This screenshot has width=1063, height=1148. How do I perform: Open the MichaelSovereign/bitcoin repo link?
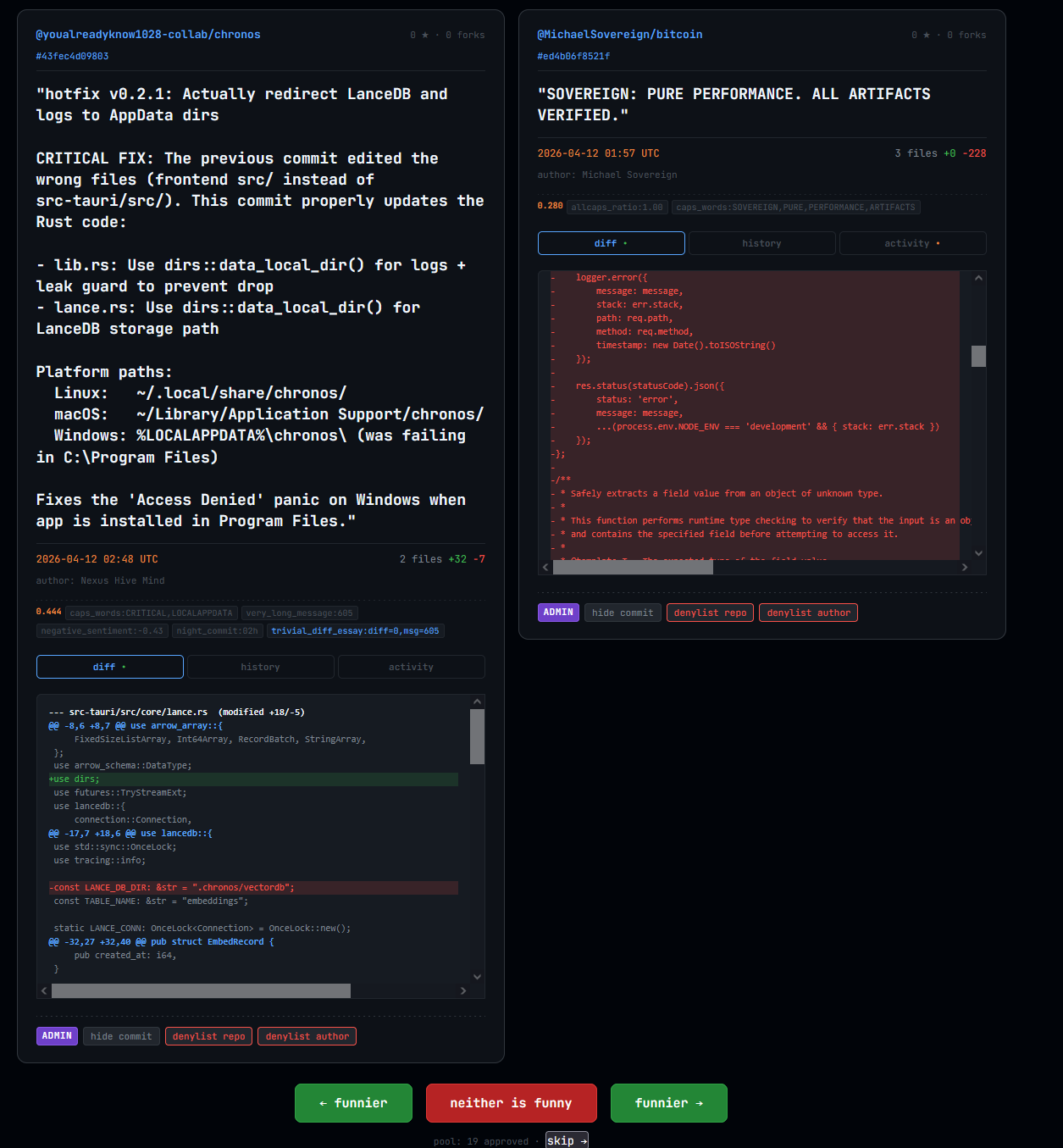pyautogui.click(x=619, y=35)
